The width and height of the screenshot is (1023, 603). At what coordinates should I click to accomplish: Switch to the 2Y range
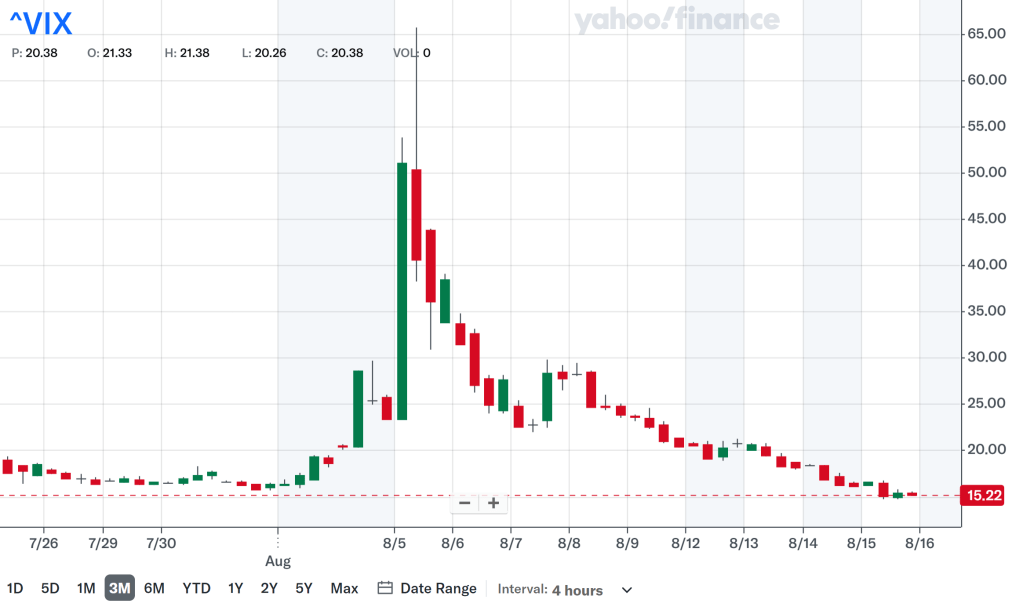coord(269,589)
